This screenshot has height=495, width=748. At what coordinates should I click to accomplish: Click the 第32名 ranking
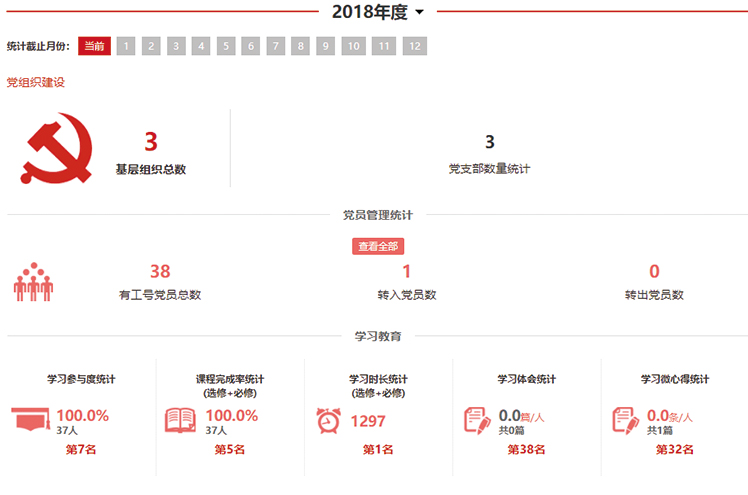[x=675, y=449]
